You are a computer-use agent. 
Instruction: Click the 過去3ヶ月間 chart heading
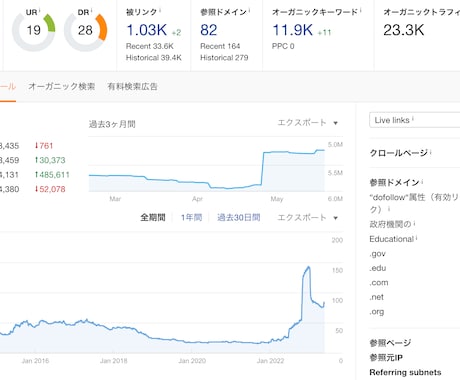[112, 124]
